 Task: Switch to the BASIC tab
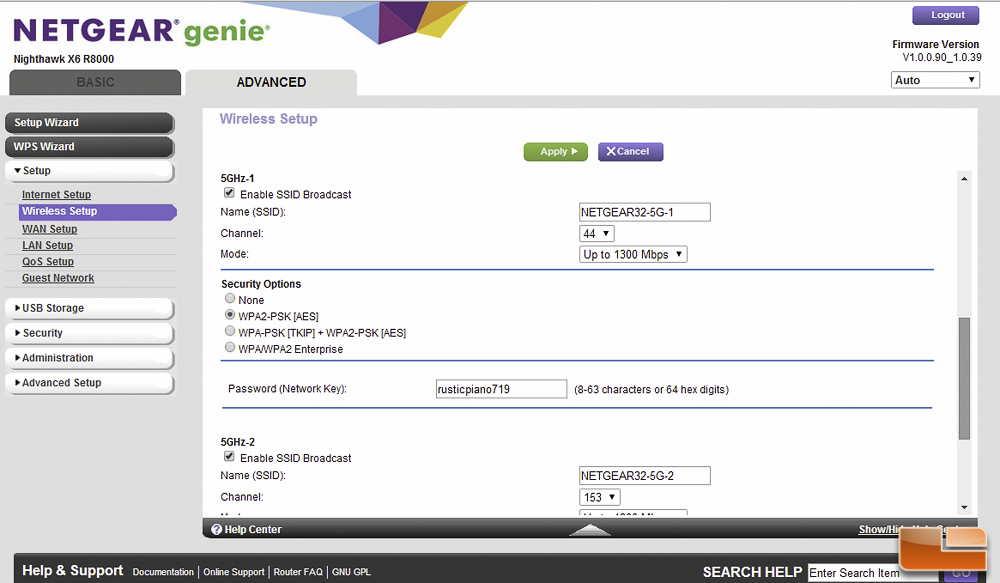pyautogui.click(x=95, y=82)
